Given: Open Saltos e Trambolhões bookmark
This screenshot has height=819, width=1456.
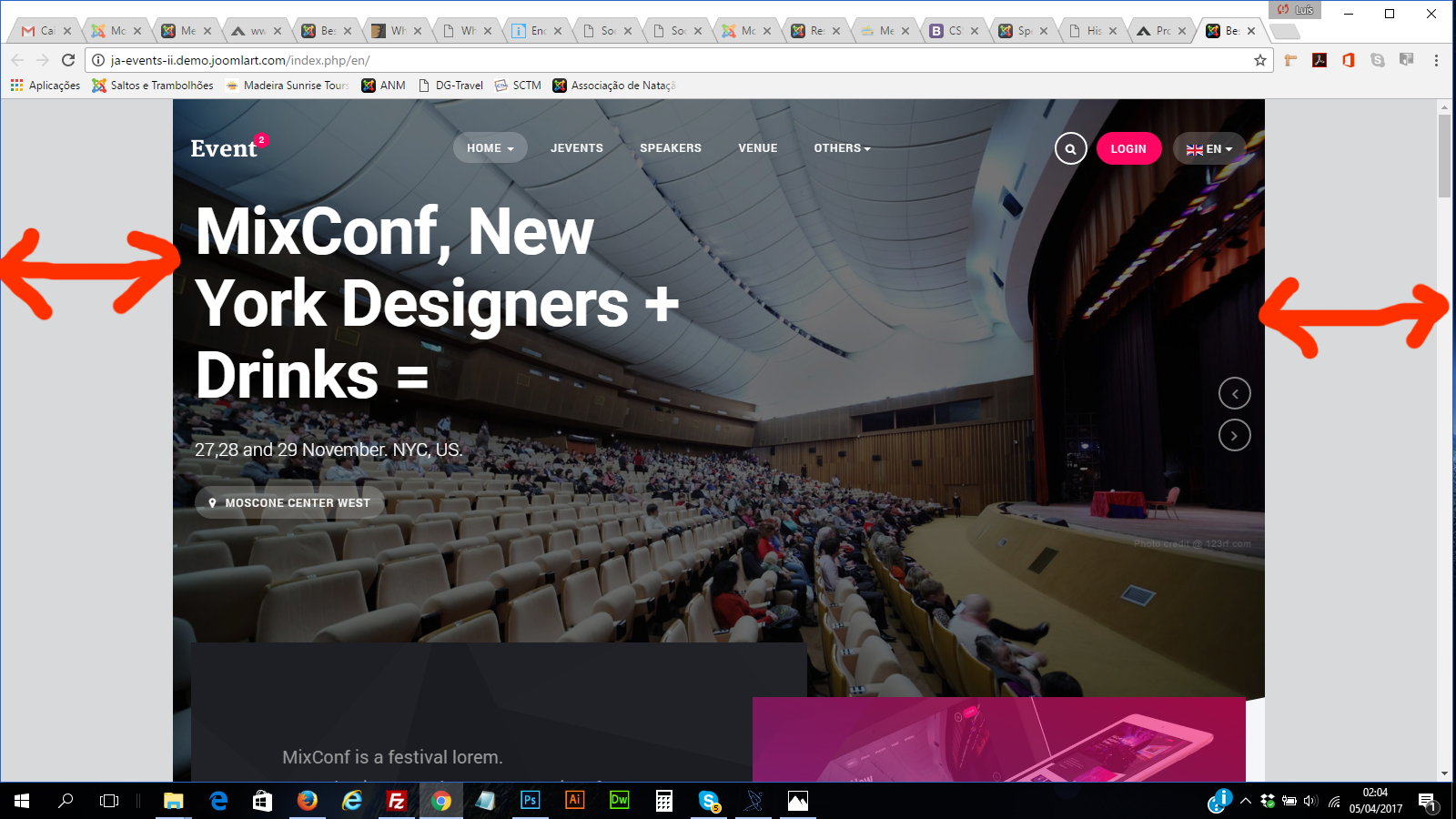Looking at the screenshot, I should [x=153, y=86].
